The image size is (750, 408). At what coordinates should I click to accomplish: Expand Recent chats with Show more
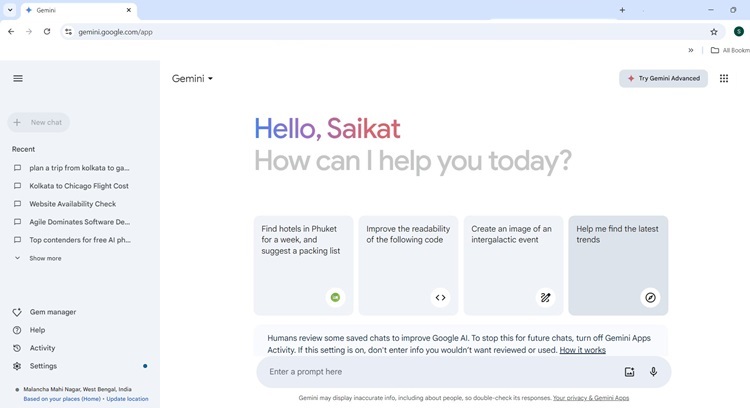[x=45, y=258]
